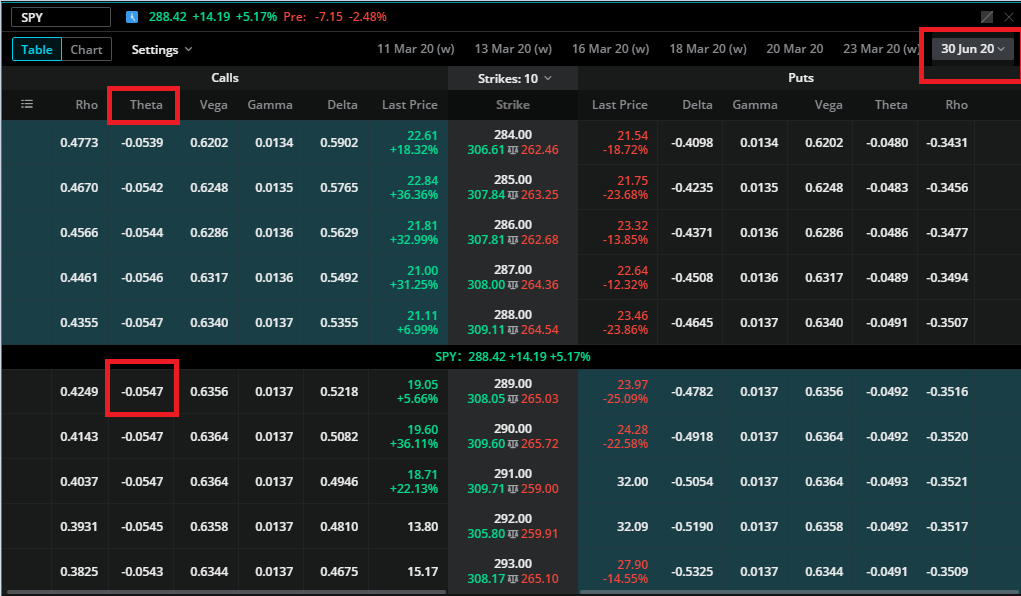Select the 11 Mar 20 (w) expiration
1021x596 pixels.
click(415, 49)
